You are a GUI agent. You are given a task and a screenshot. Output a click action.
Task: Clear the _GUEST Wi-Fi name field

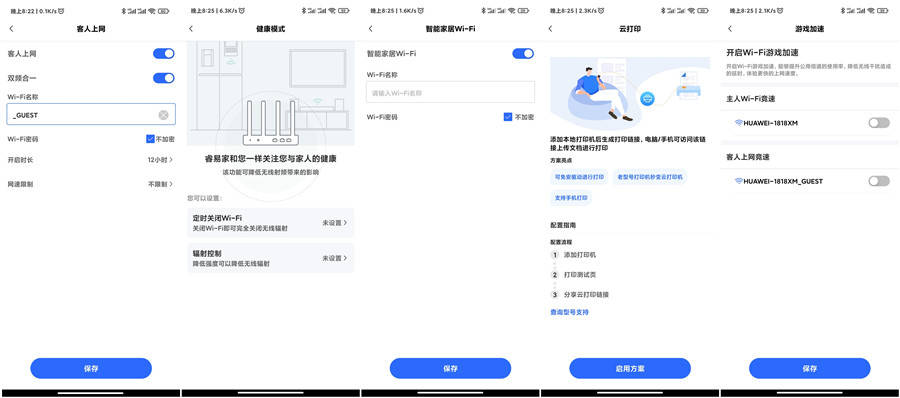[164, 115]
